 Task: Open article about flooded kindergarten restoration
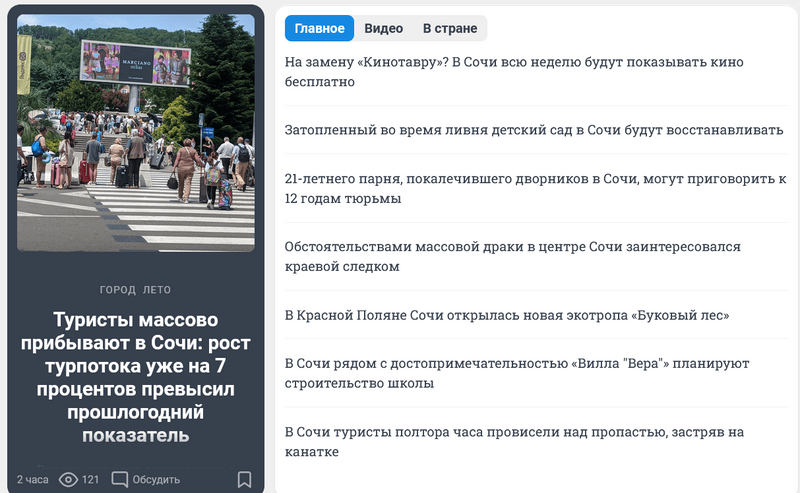point(534,130)
